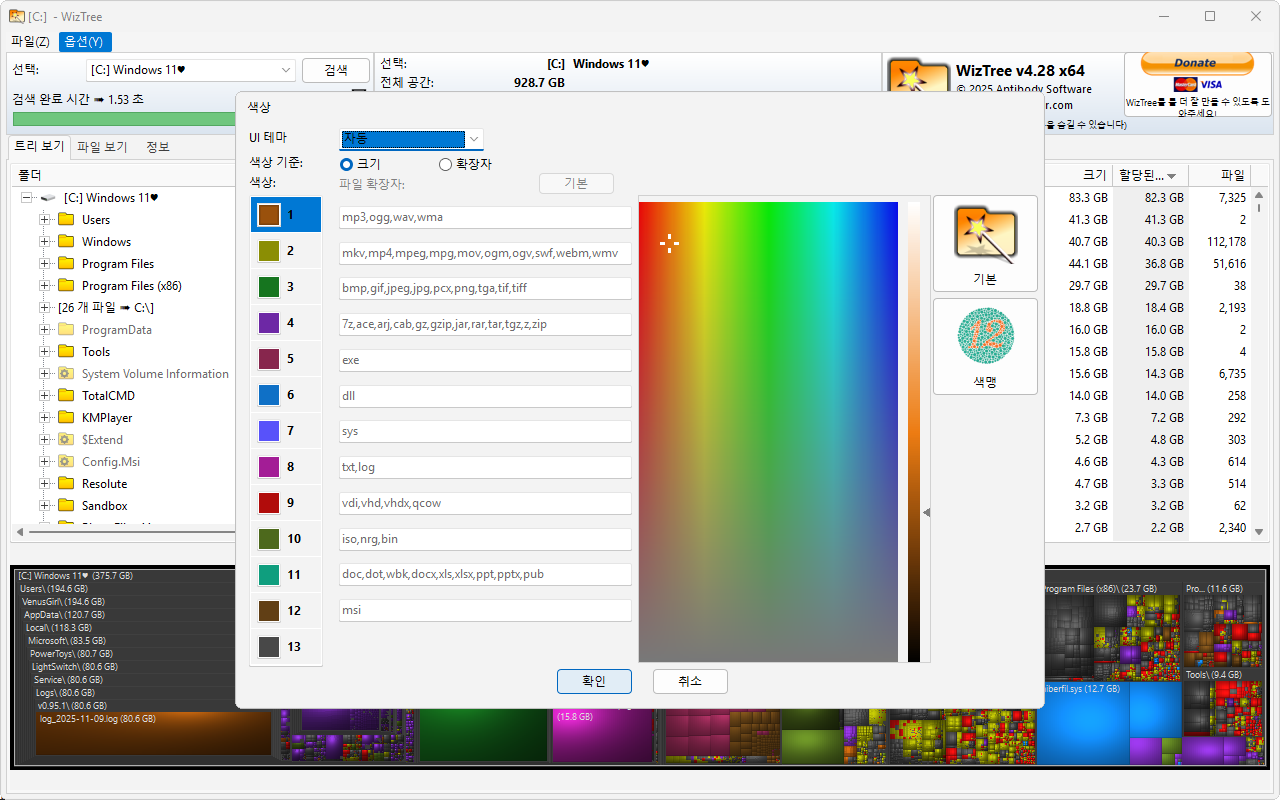Confirm the color dialog with 확인
Viewport: 1280px width, 800px height.
(x=594, y=681)
